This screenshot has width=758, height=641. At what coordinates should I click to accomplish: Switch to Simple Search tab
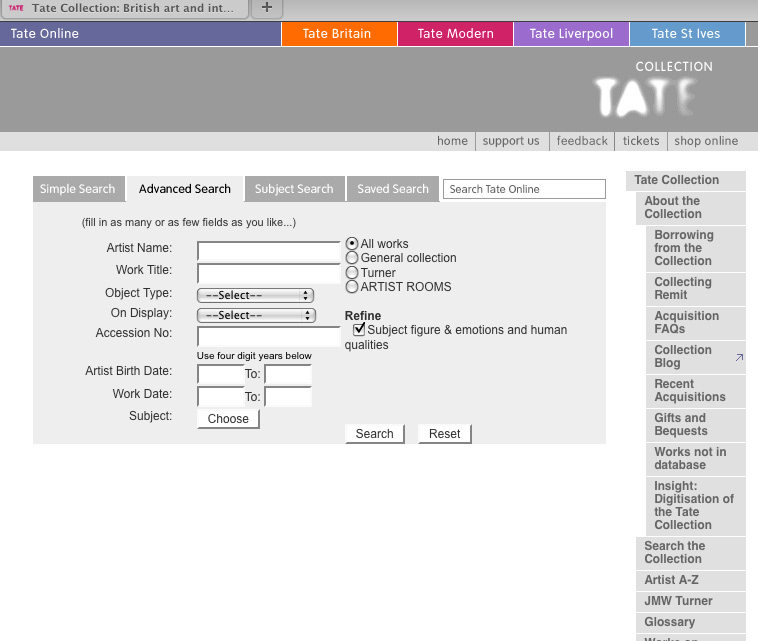click(x=79, y=189)
